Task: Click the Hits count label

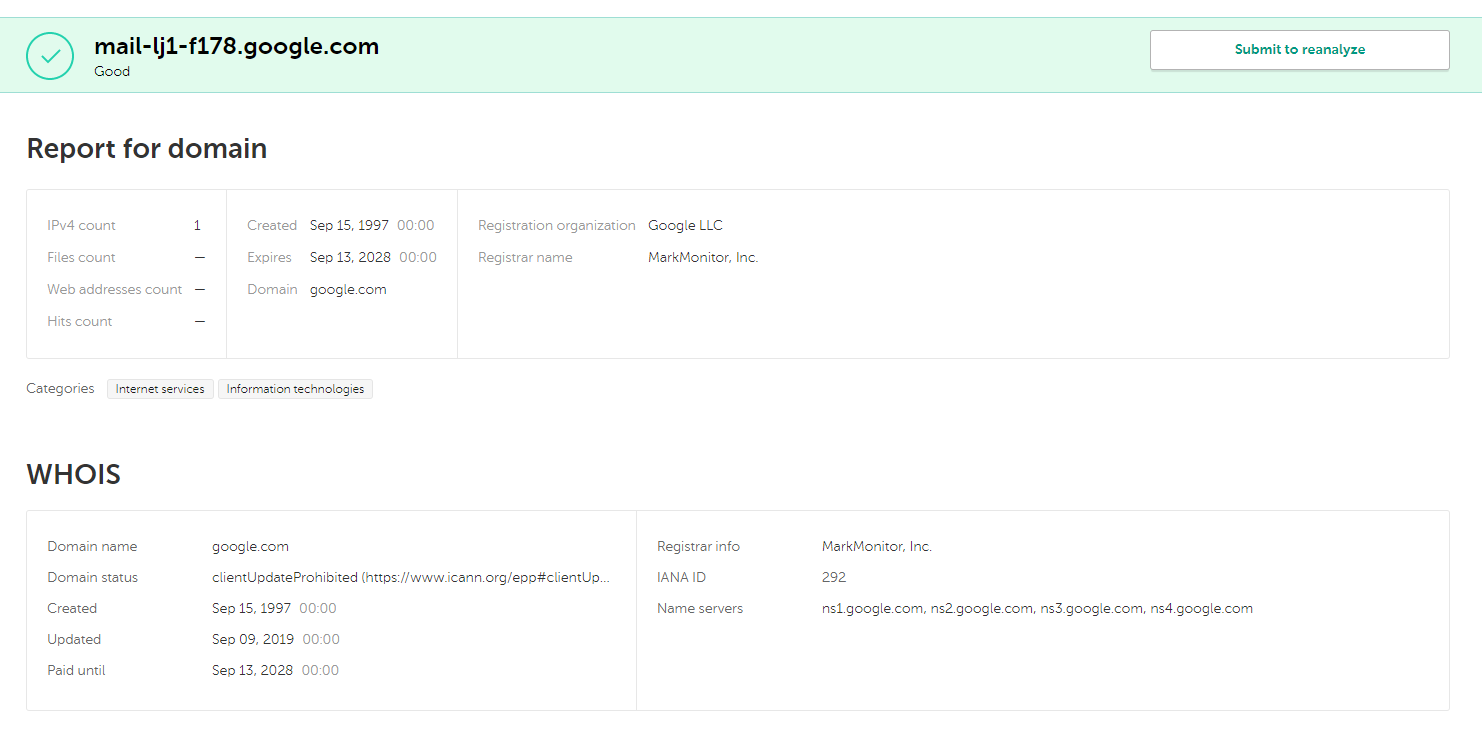Action: click(80, 322)
